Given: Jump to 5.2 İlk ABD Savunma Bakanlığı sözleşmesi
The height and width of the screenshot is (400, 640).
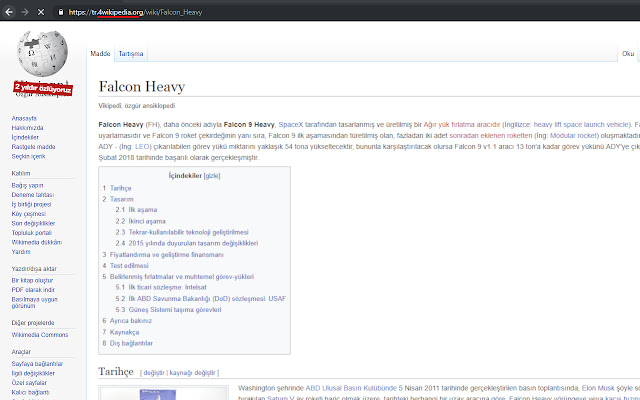Looking at the screenshot, I should pos(201,299).
